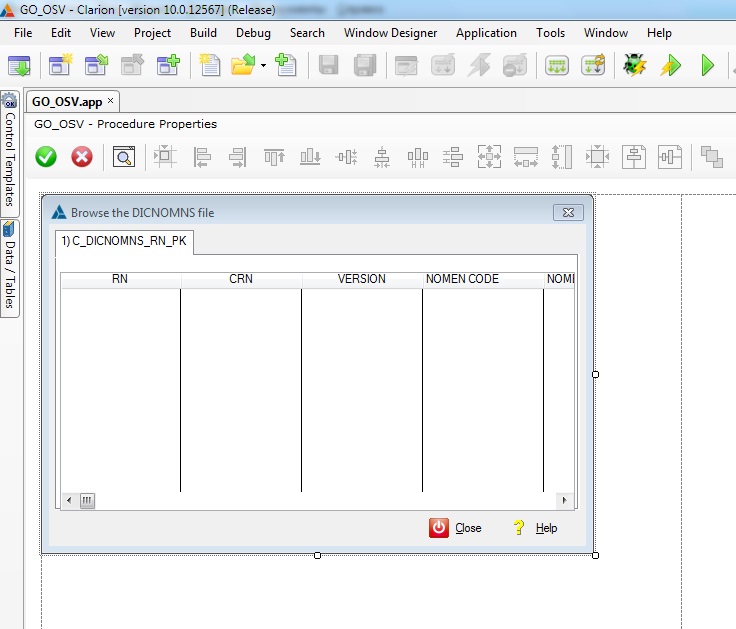This screenshot has height=629, width=736.
Task: Open the dropdown arrow beside Open folder icon
Action: [263, 66]
